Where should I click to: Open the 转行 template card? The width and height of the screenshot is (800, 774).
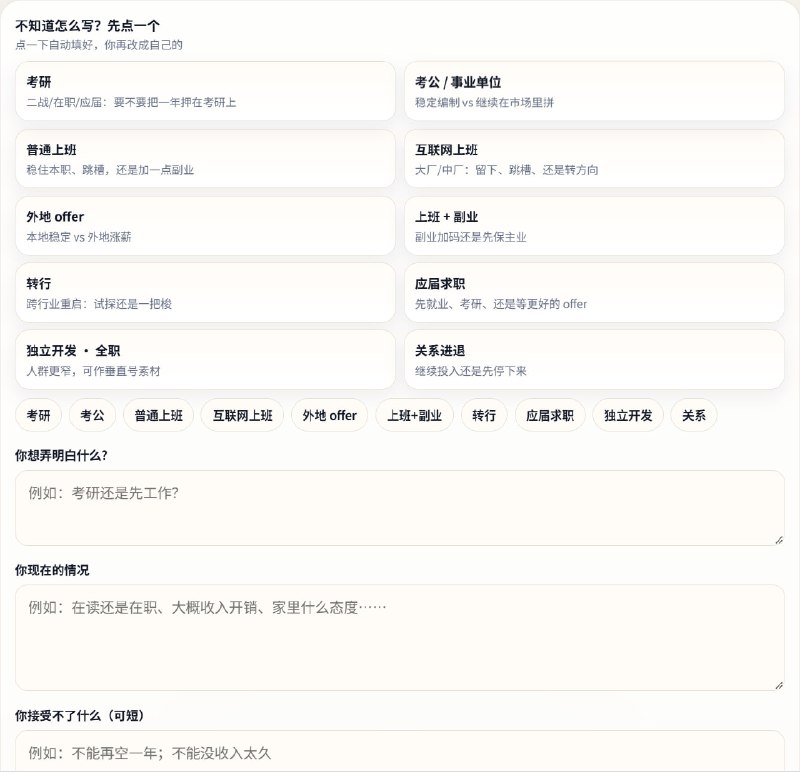(205, 293)
